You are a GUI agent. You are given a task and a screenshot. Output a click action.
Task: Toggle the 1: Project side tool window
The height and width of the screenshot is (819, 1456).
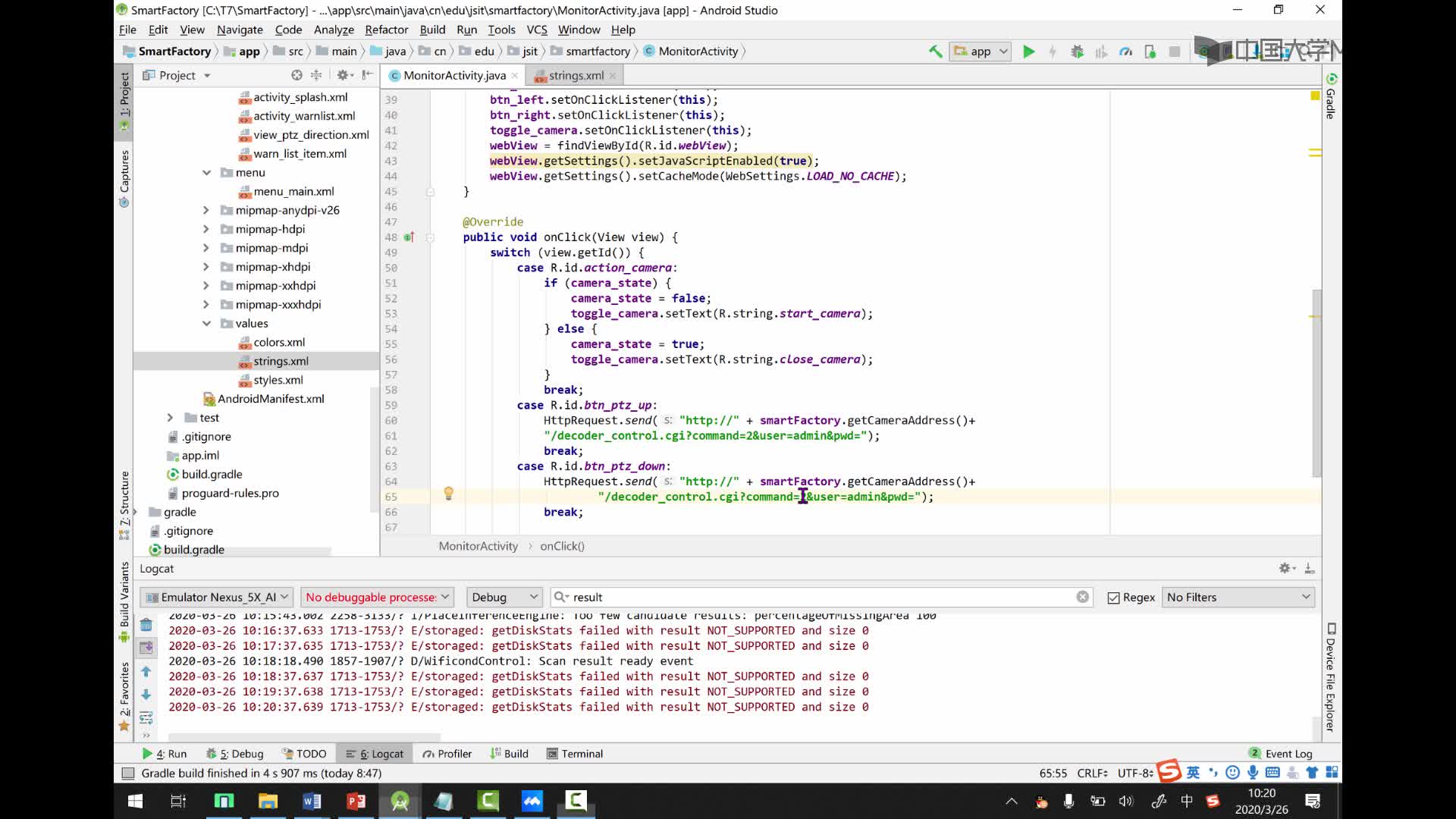pos(124,101)
